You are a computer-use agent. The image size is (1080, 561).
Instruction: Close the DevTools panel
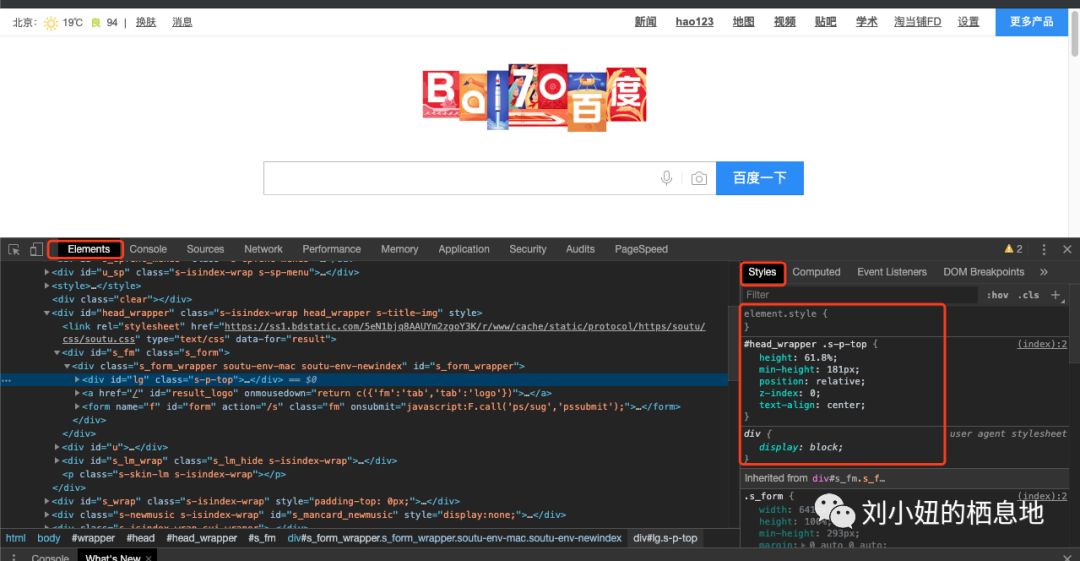point(1067,249)
